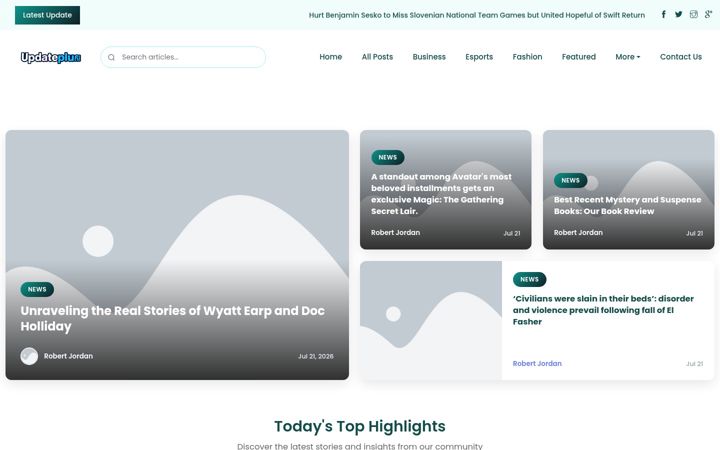Click NEWS tag on El Fasher article
This screenshot has height=450, width=720.
pyautogui.click(x=529, y=279)
